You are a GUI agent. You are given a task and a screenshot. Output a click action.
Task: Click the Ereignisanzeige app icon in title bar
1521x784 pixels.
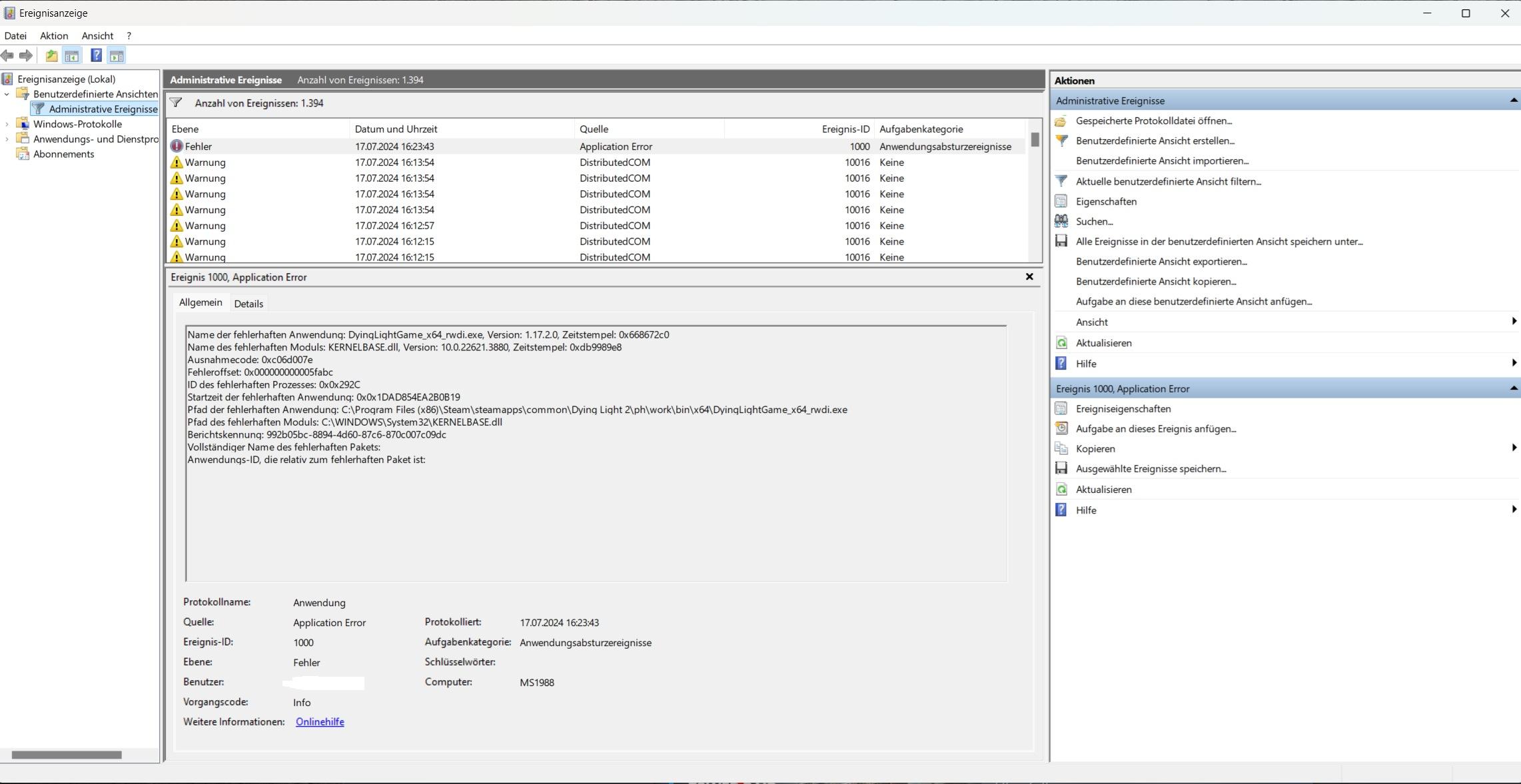coord(9,13)
